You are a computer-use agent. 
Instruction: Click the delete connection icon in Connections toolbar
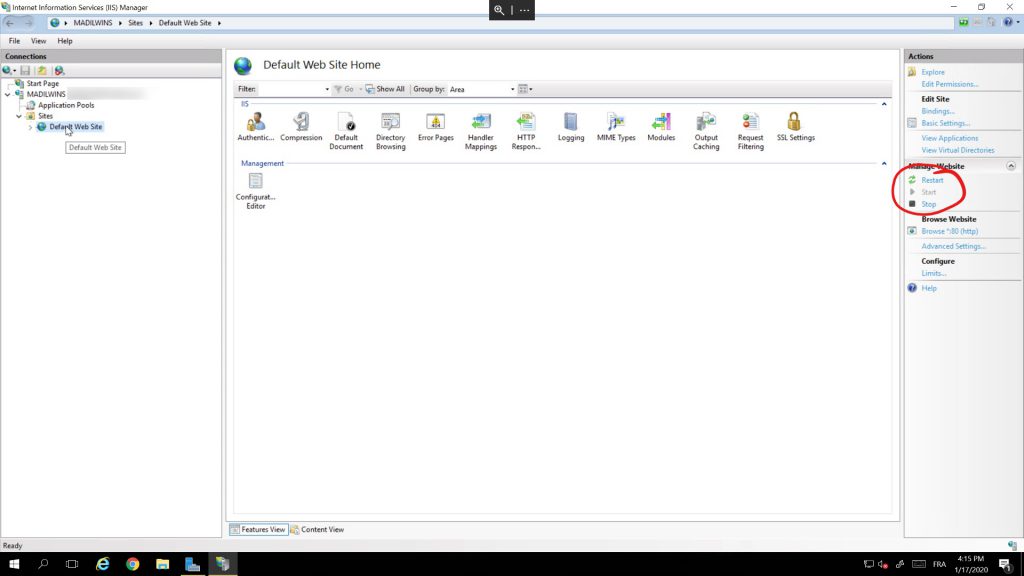(59, 71)
